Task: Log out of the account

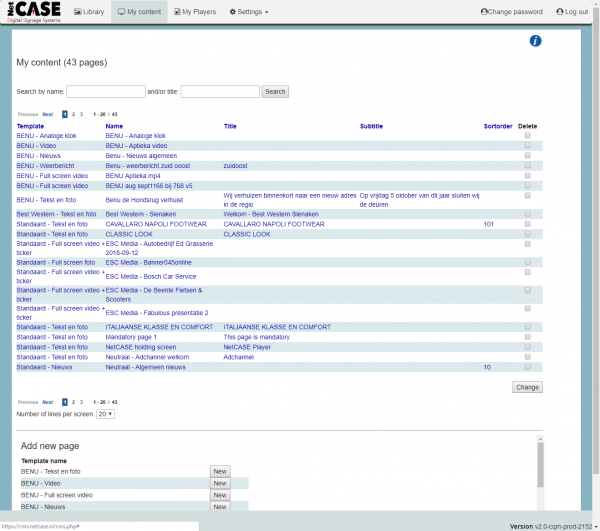Action: [572, 12]
